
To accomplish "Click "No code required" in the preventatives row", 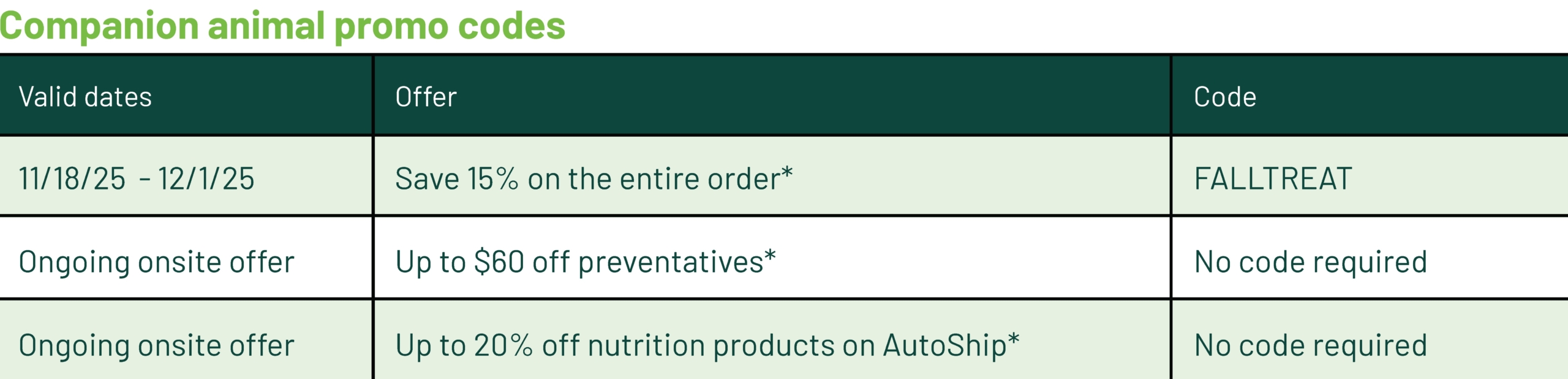I will point(1311,262).
